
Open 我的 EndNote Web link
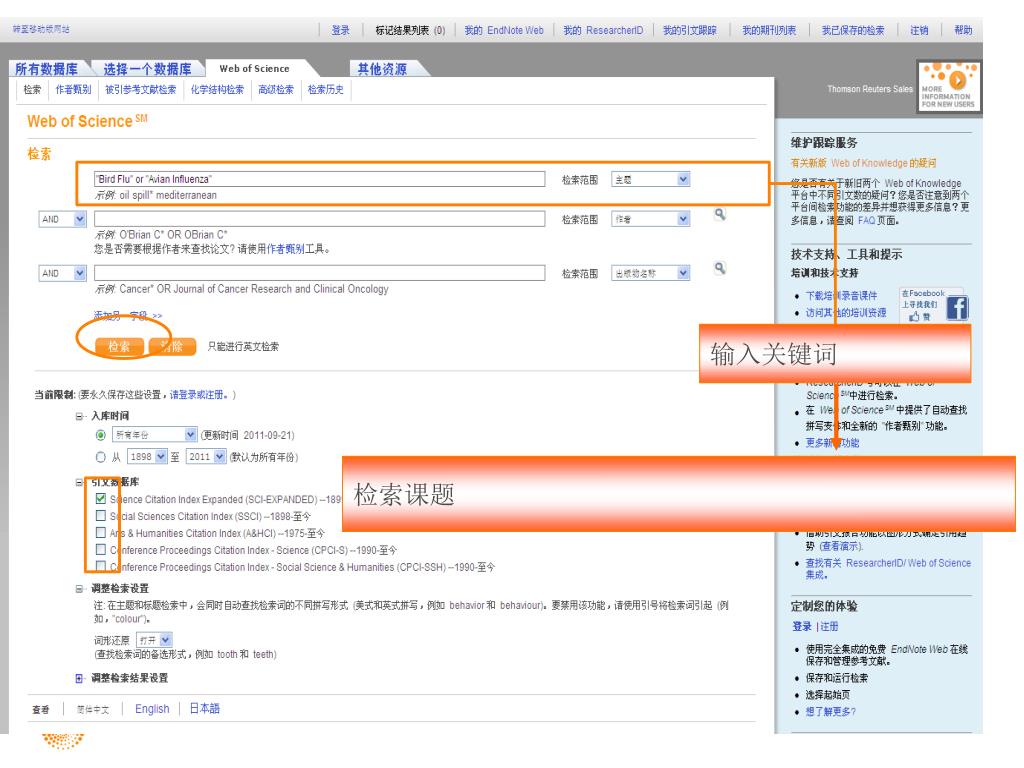click(x=504, y=30)
